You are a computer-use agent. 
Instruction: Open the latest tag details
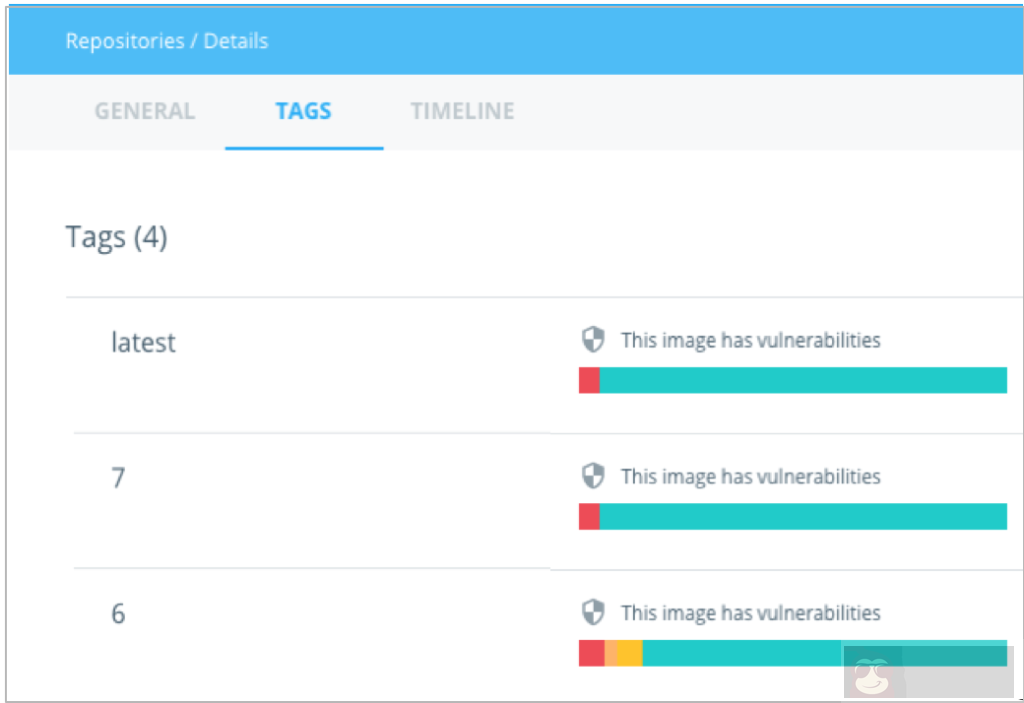pos(142,342)
